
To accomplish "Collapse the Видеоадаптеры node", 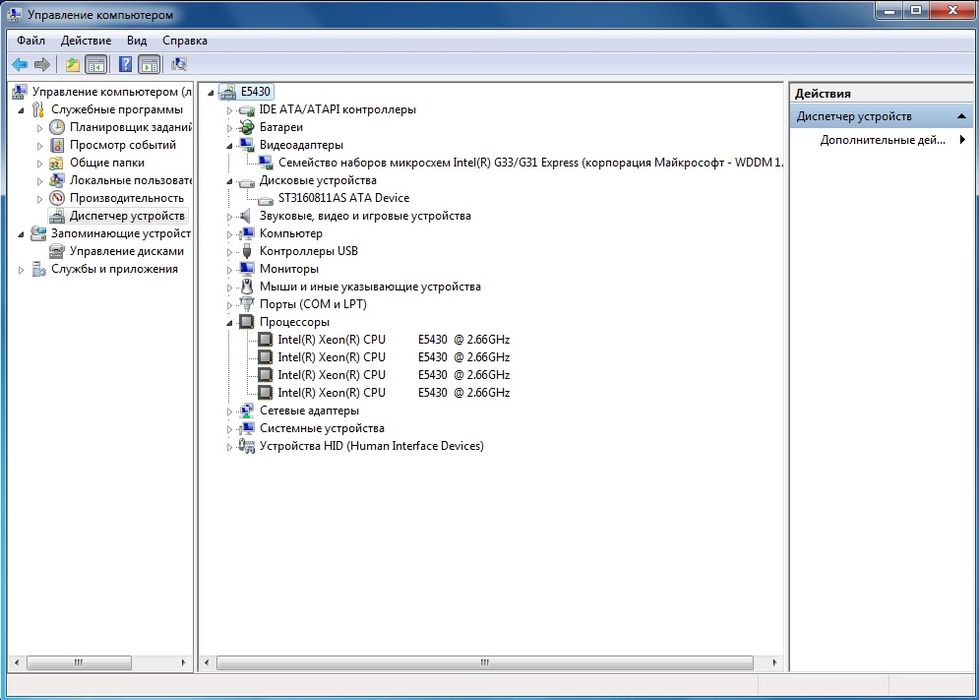I will [229, 145].
